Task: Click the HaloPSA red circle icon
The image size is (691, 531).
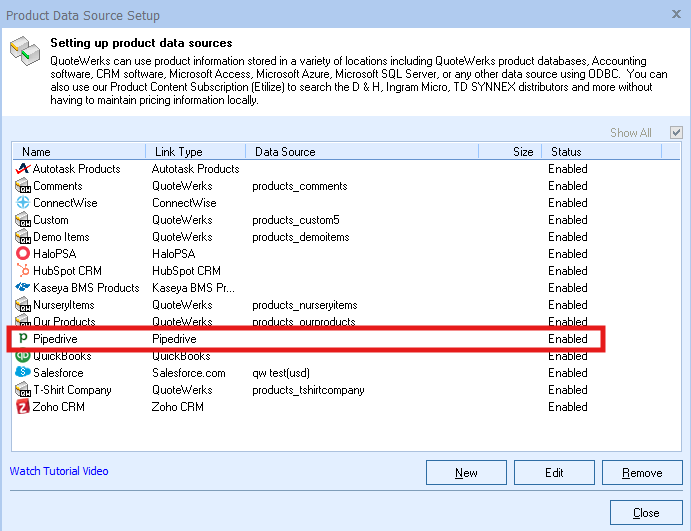Action: [24, 254]
